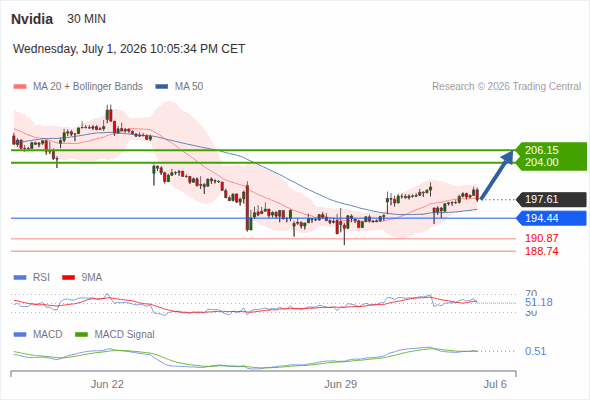This screenshot has width=590, height=400.
Task: Click the MACD value 0.51
Action: pos(535,351)
